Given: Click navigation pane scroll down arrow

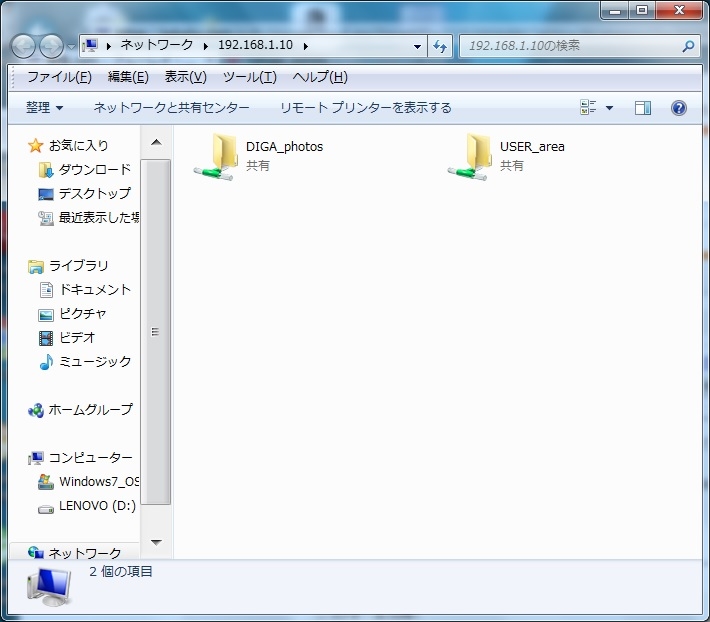Looking at the screenshot, I should (156, 542).
